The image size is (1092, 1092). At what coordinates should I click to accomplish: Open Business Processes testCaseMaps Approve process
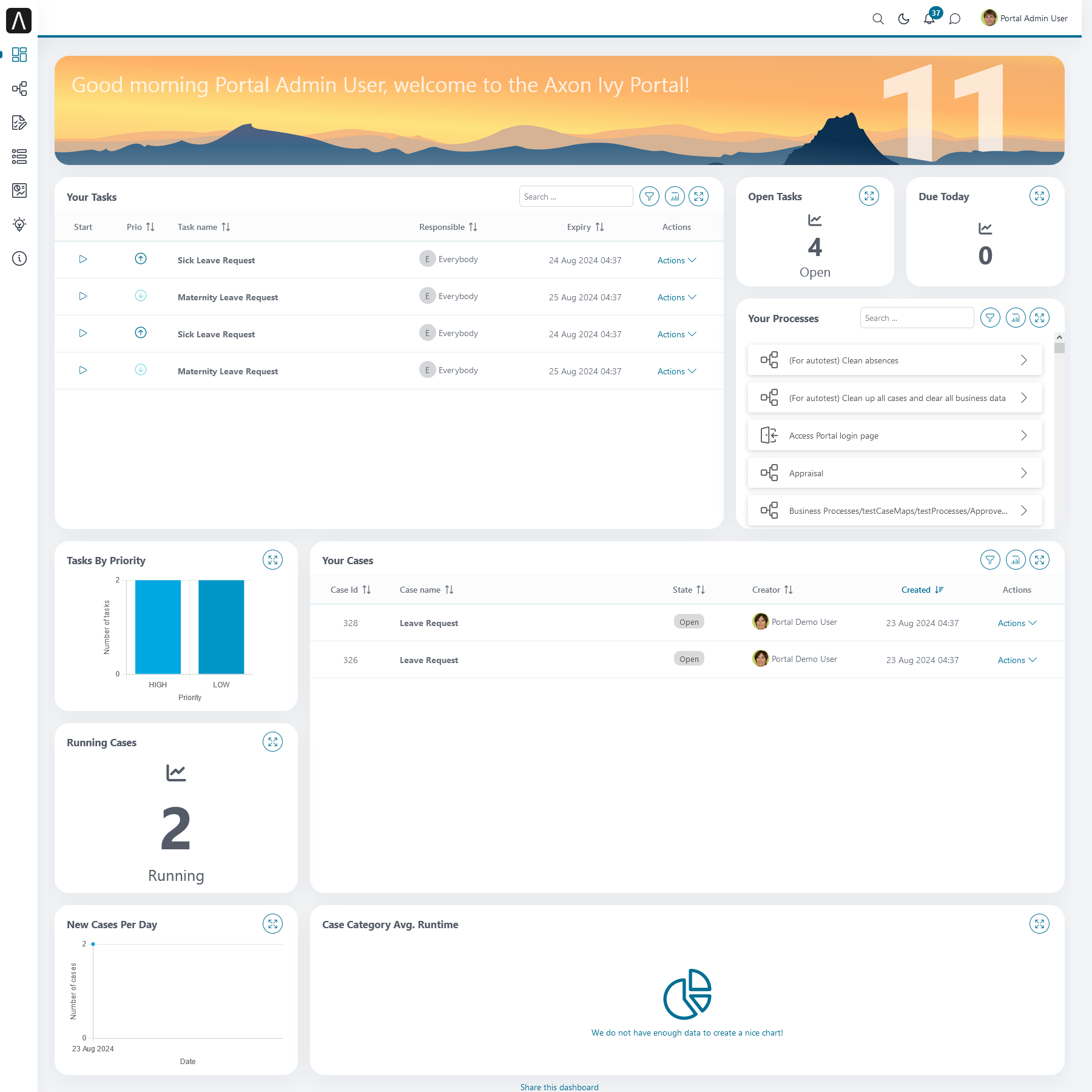tap(895, 510)
